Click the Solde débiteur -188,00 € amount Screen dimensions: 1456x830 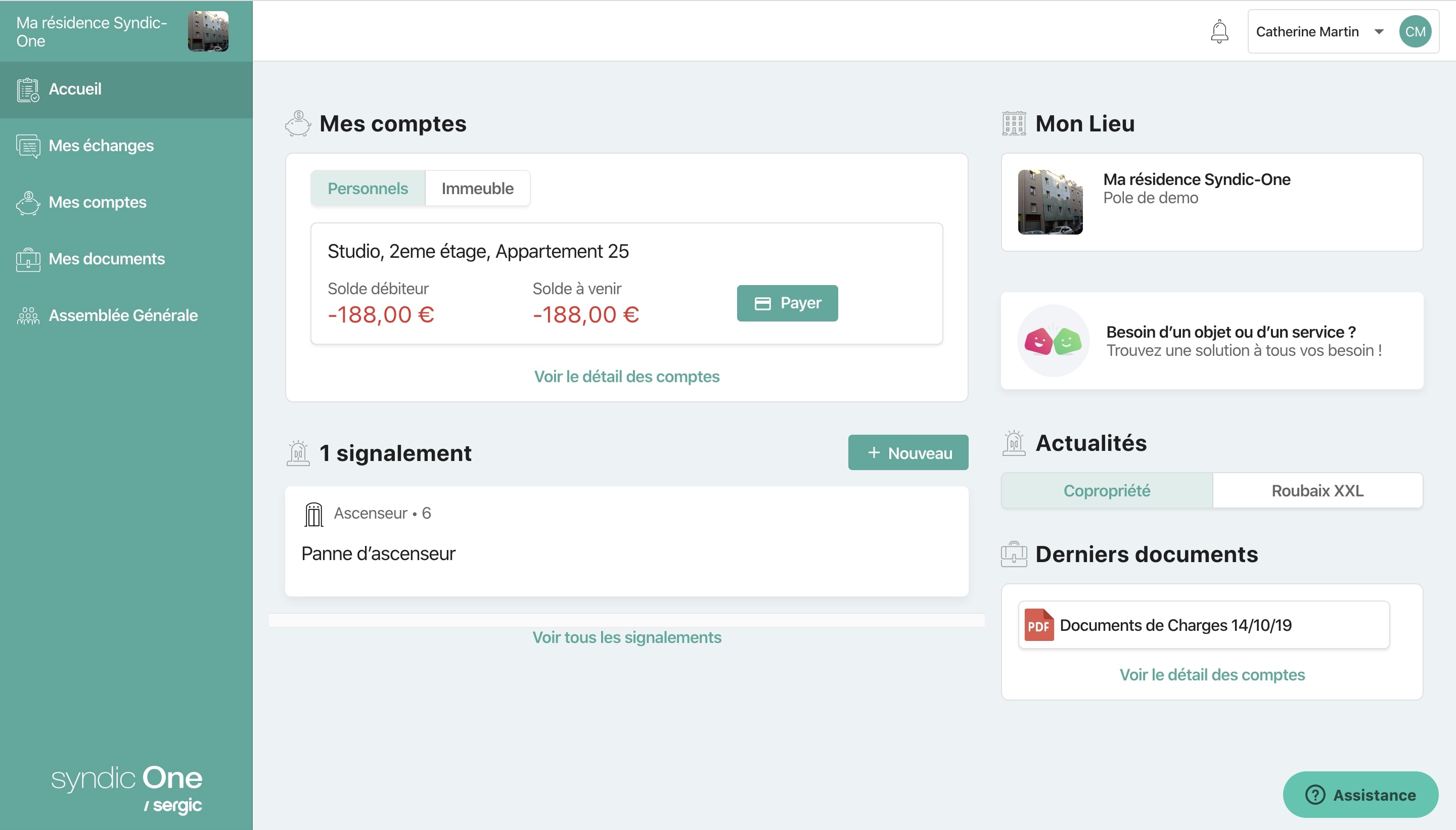(381, 315)
